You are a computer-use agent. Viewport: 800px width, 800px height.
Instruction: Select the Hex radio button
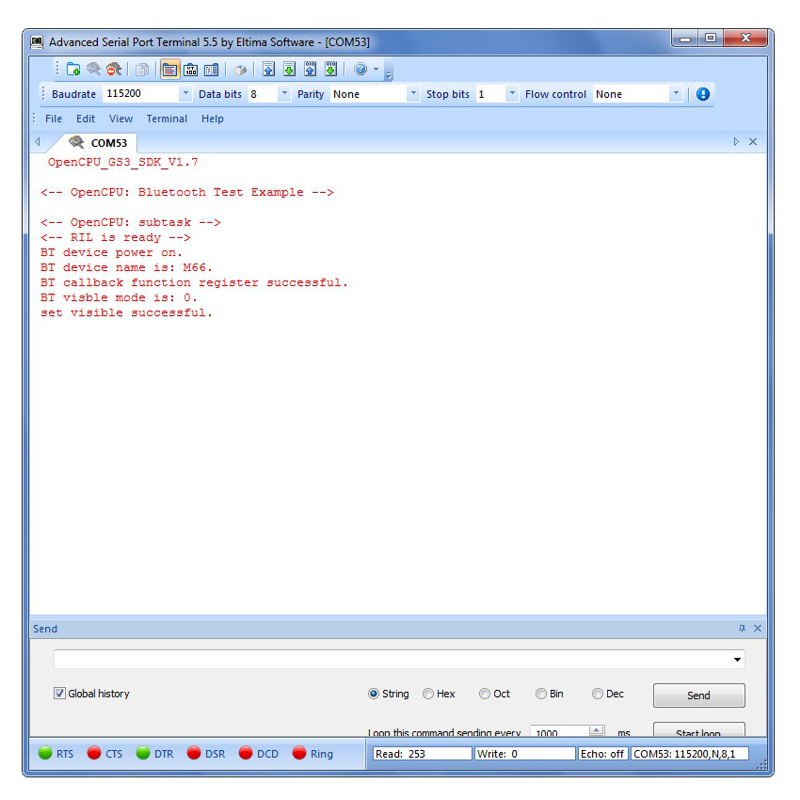click(x=428, y=693)
